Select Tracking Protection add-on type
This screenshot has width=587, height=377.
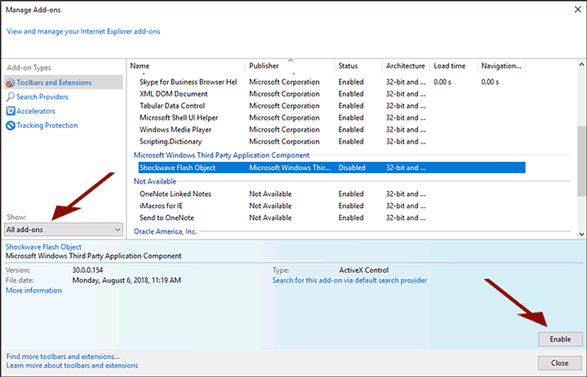(47, 125)
